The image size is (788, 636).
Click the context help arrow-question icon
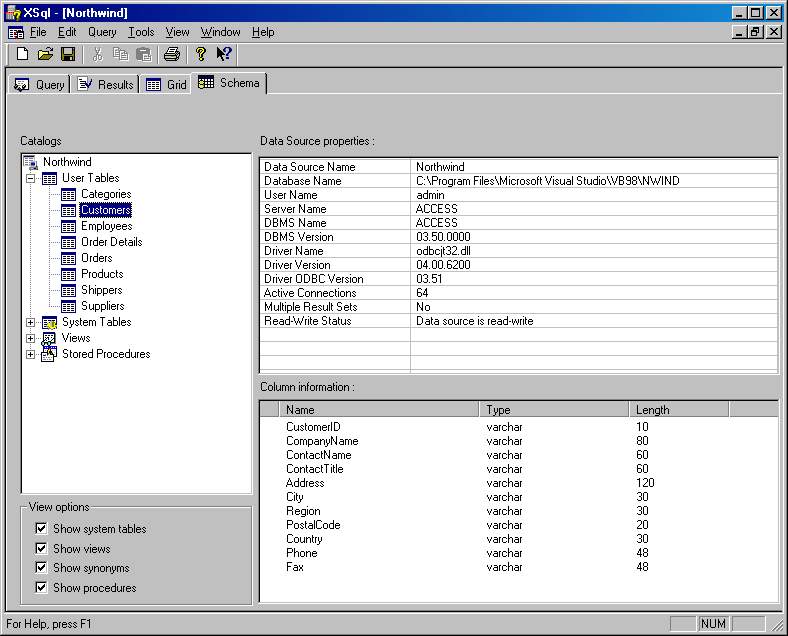pyautogui.click(x=224, y=54)
